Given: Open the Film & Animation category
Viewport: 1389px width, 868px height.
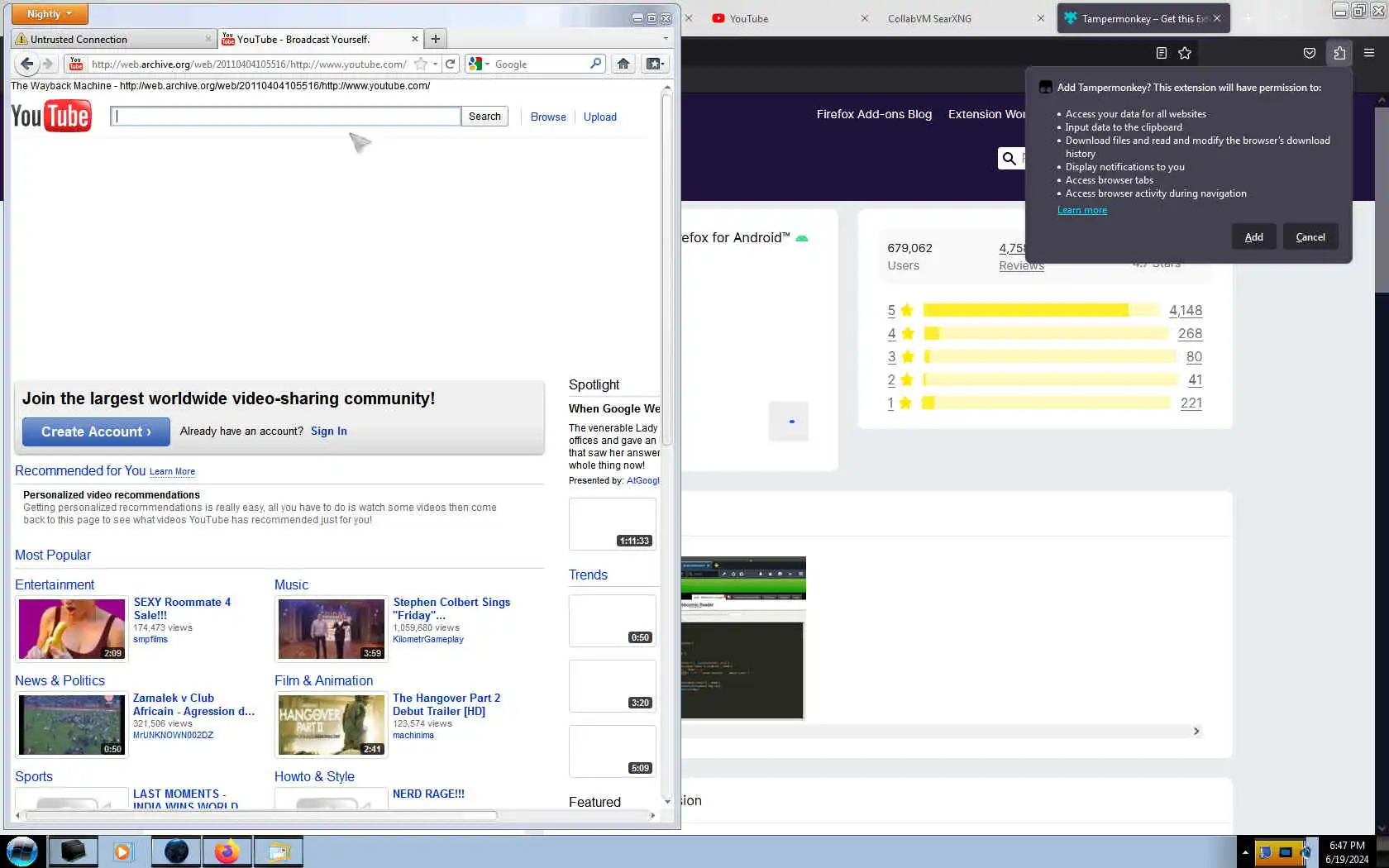Looking at the screenshot, I should tap(323, 680).
